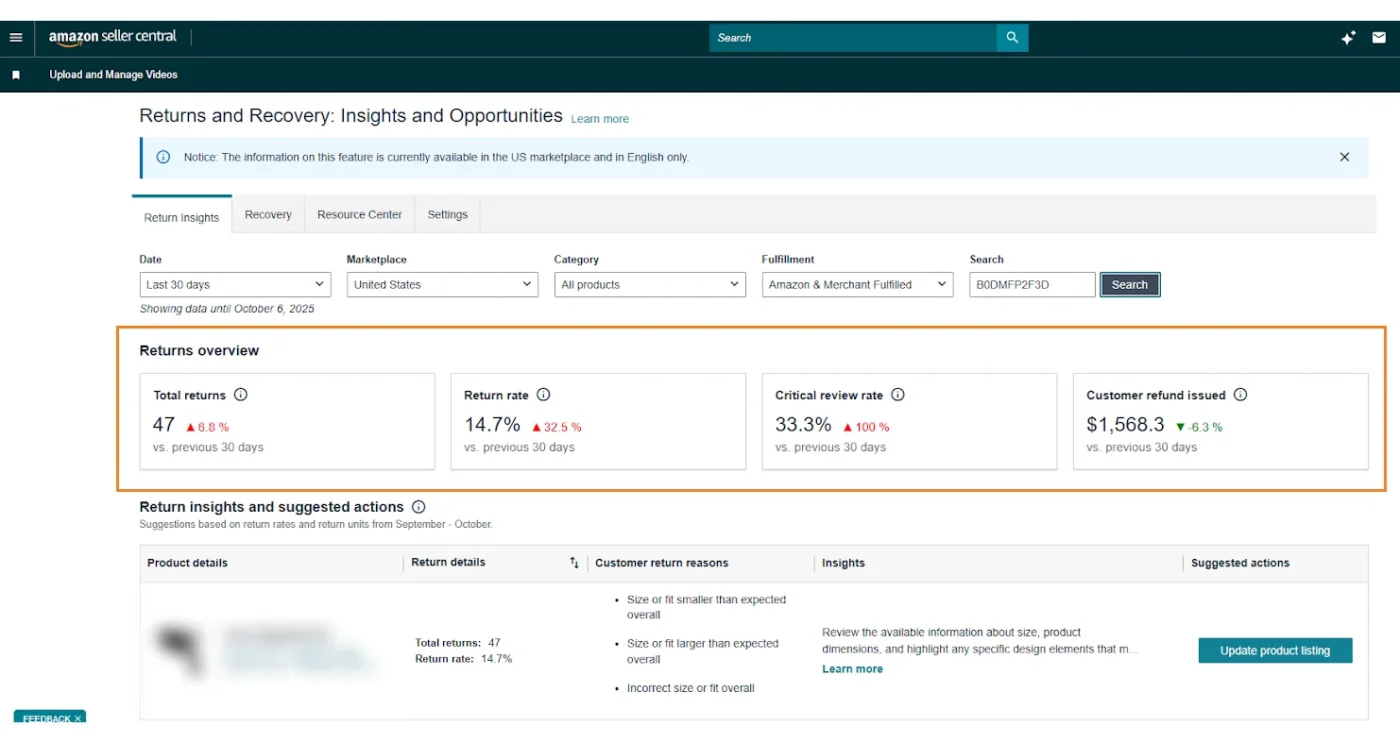Sort the Return details column
Image resolution: width=1400 pixels, height=743 pixels.
[574, 563]
